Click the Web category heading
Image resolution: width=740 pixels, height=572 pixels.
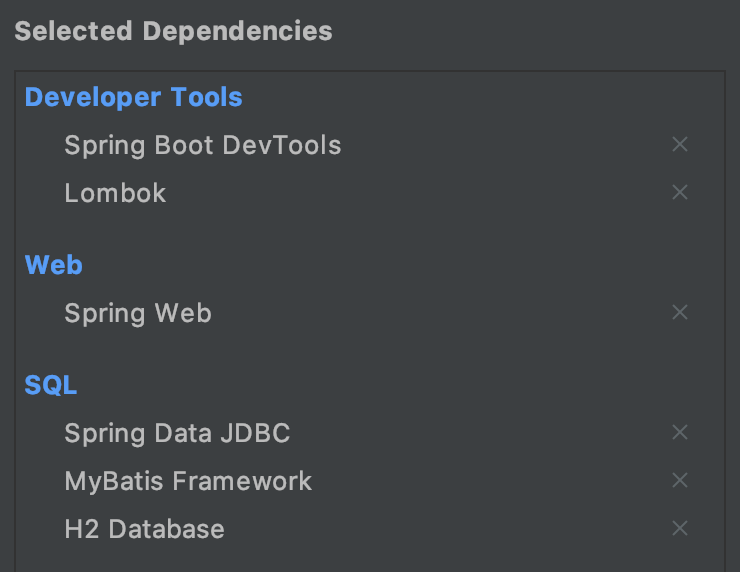(x=54, y=265)
